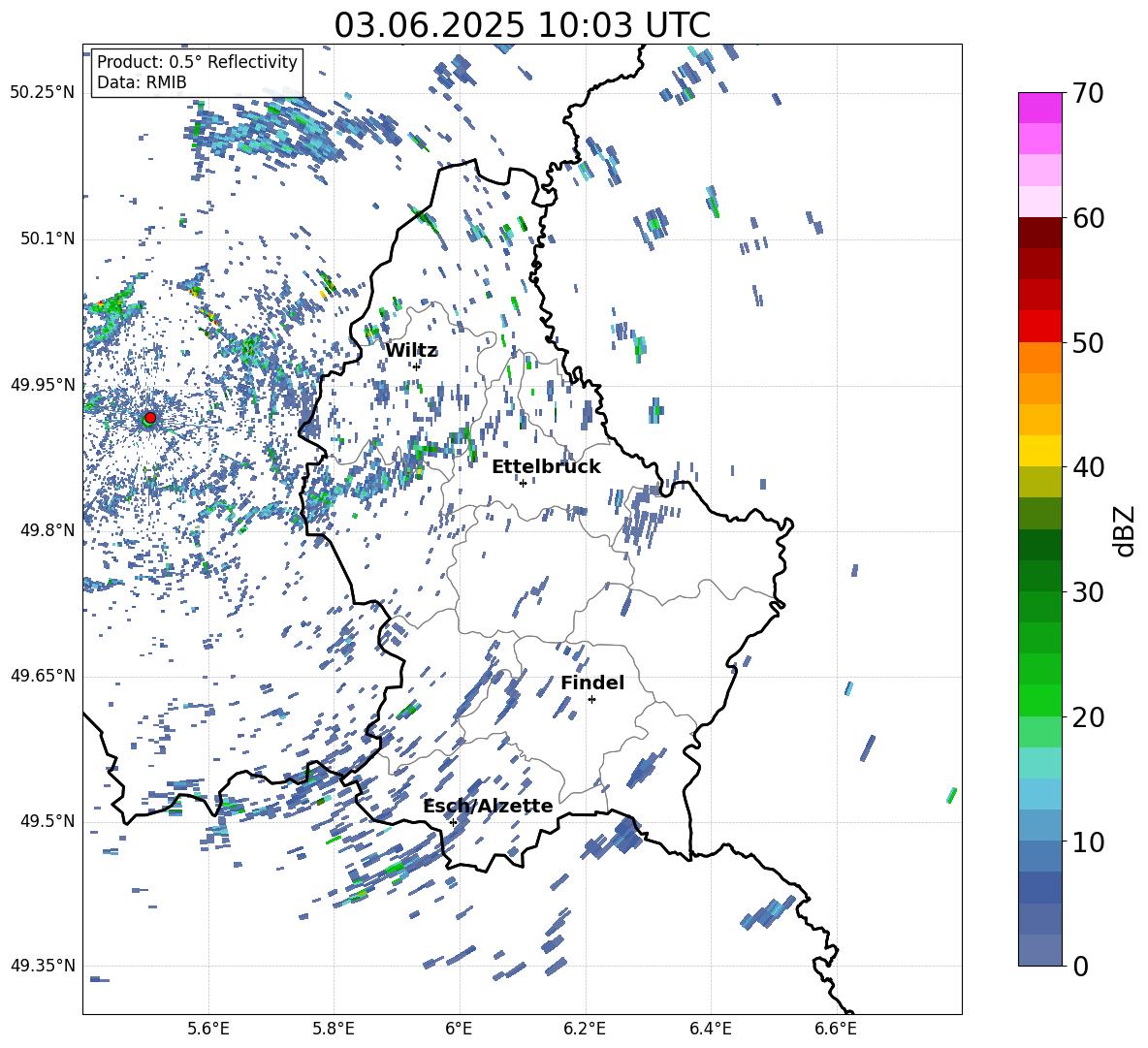This screenshot has height=1048, width=1148.
Task: Click the colorbar tick label 10
Action: coord(1088,842)
